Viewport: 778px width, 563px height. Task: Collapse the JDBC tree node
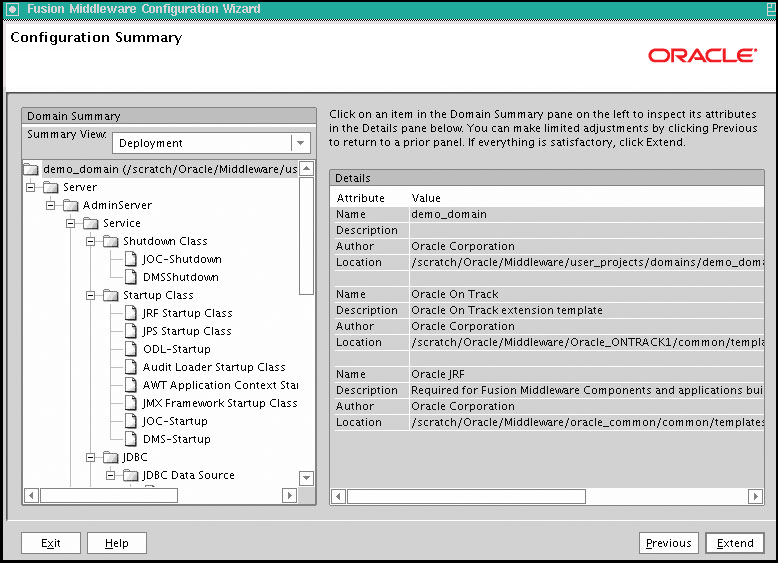pyautogui.click(x=90, y=457)
